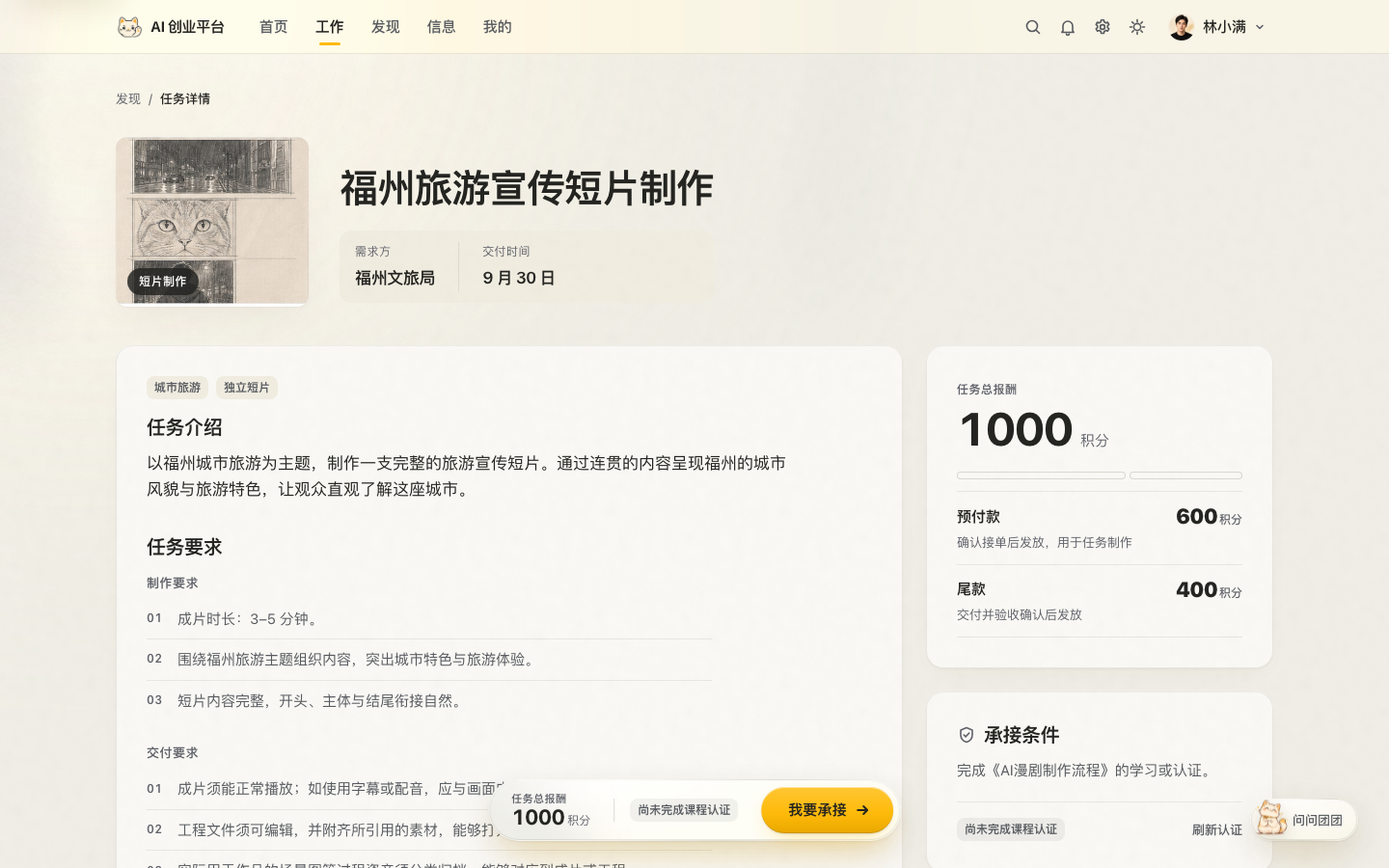Select the 工作 nav tab
Screen dimensions: 1389x868
click(x=330, y=27)
